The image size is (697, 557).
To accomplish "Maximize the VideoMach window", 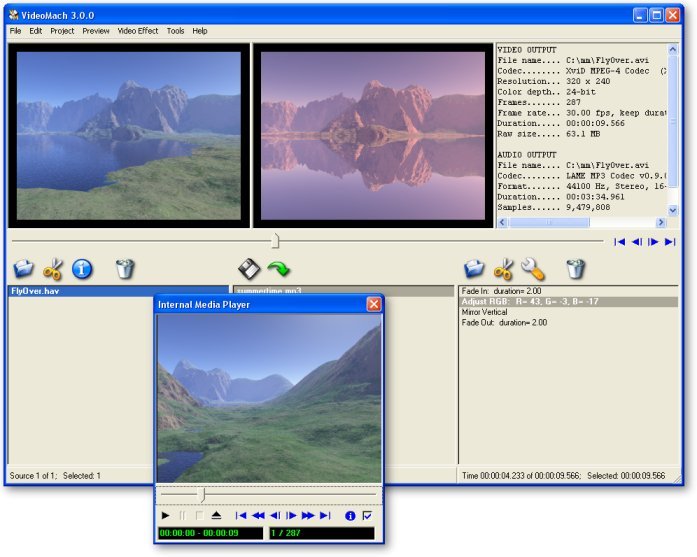I will (x=656, y=16).
